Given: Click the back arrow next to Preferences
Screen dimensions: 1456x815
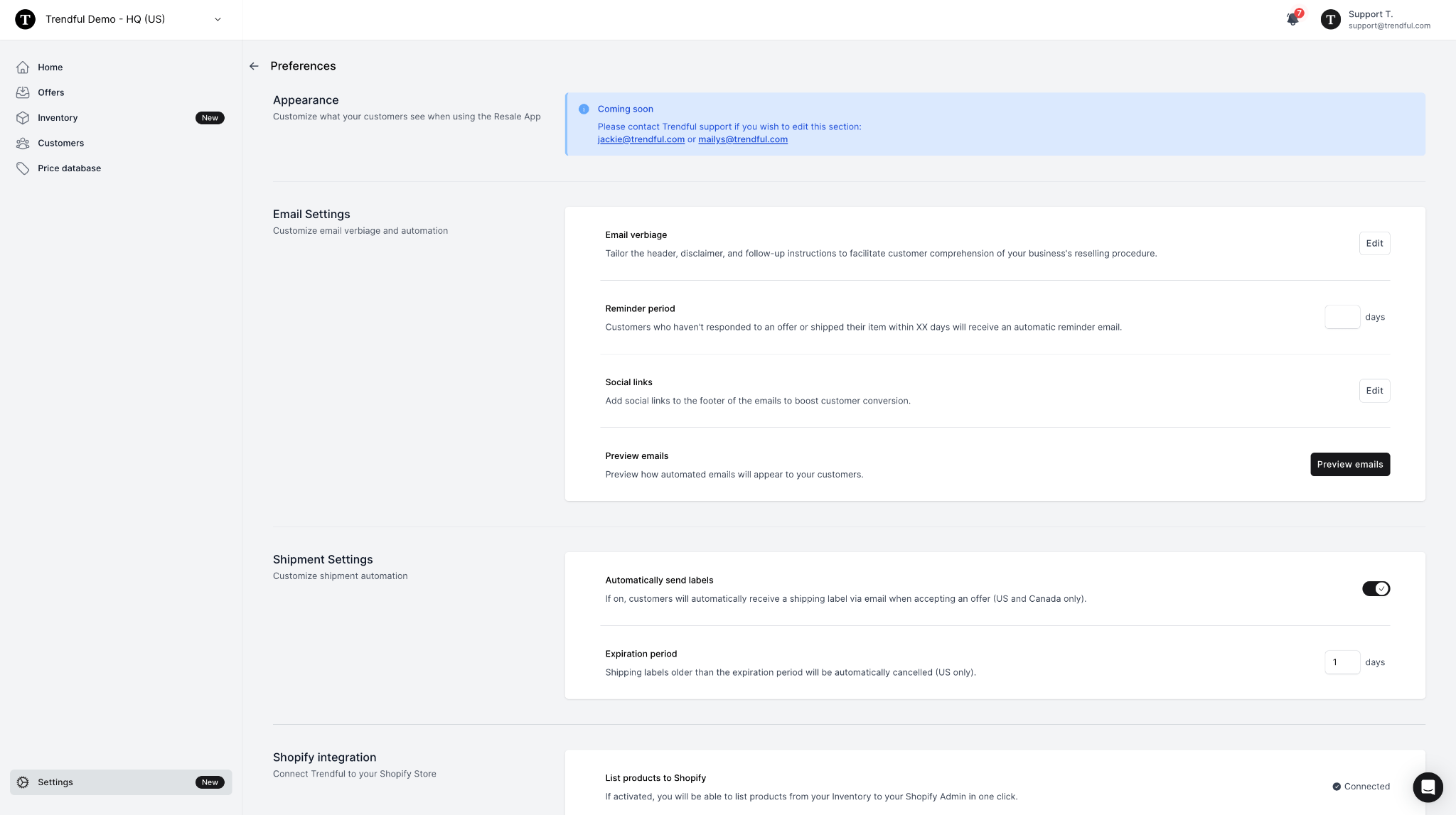Looking at the screenshot, I should [x=254, y=66].
